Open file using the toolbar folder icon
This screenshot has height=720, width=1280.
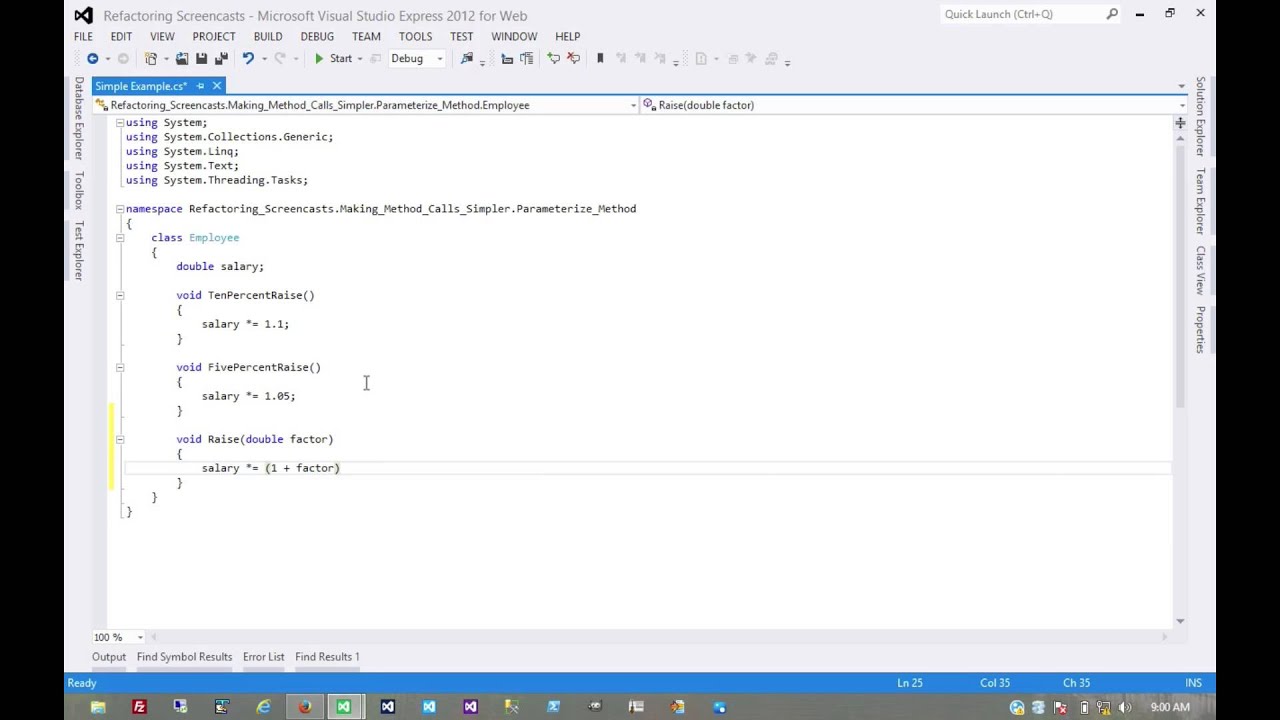[x=182, y=59]
